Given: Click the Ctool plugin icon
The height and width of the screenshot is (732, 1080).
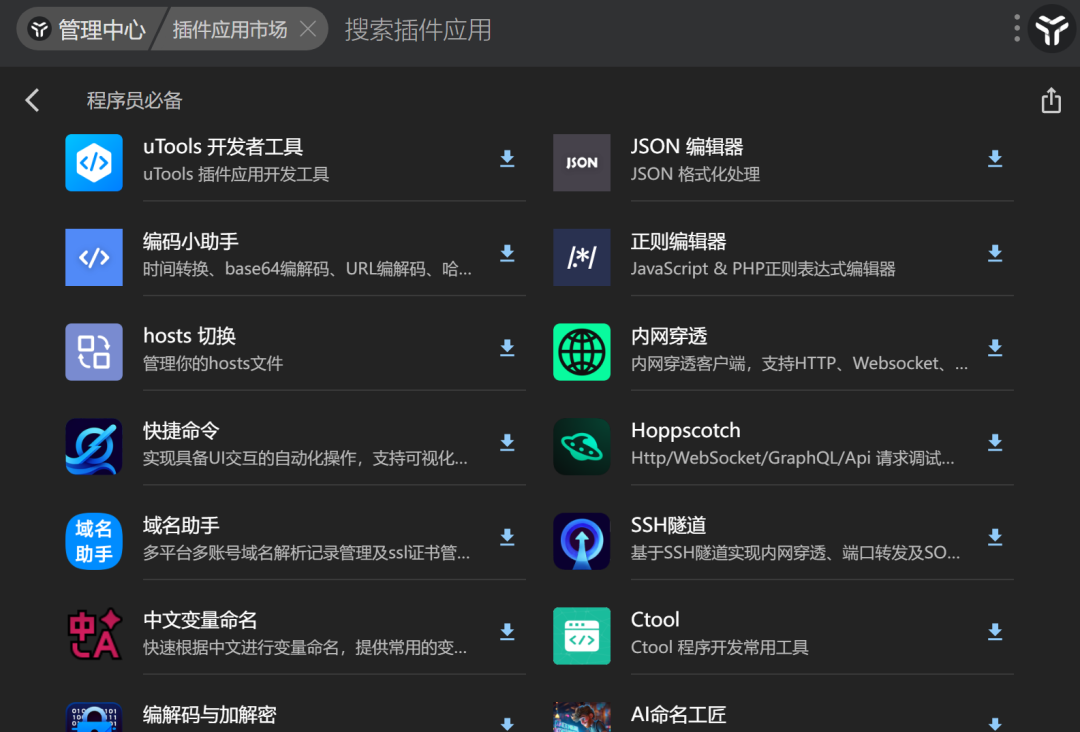Looking at the screenshot, I should (x=581, y=636).
